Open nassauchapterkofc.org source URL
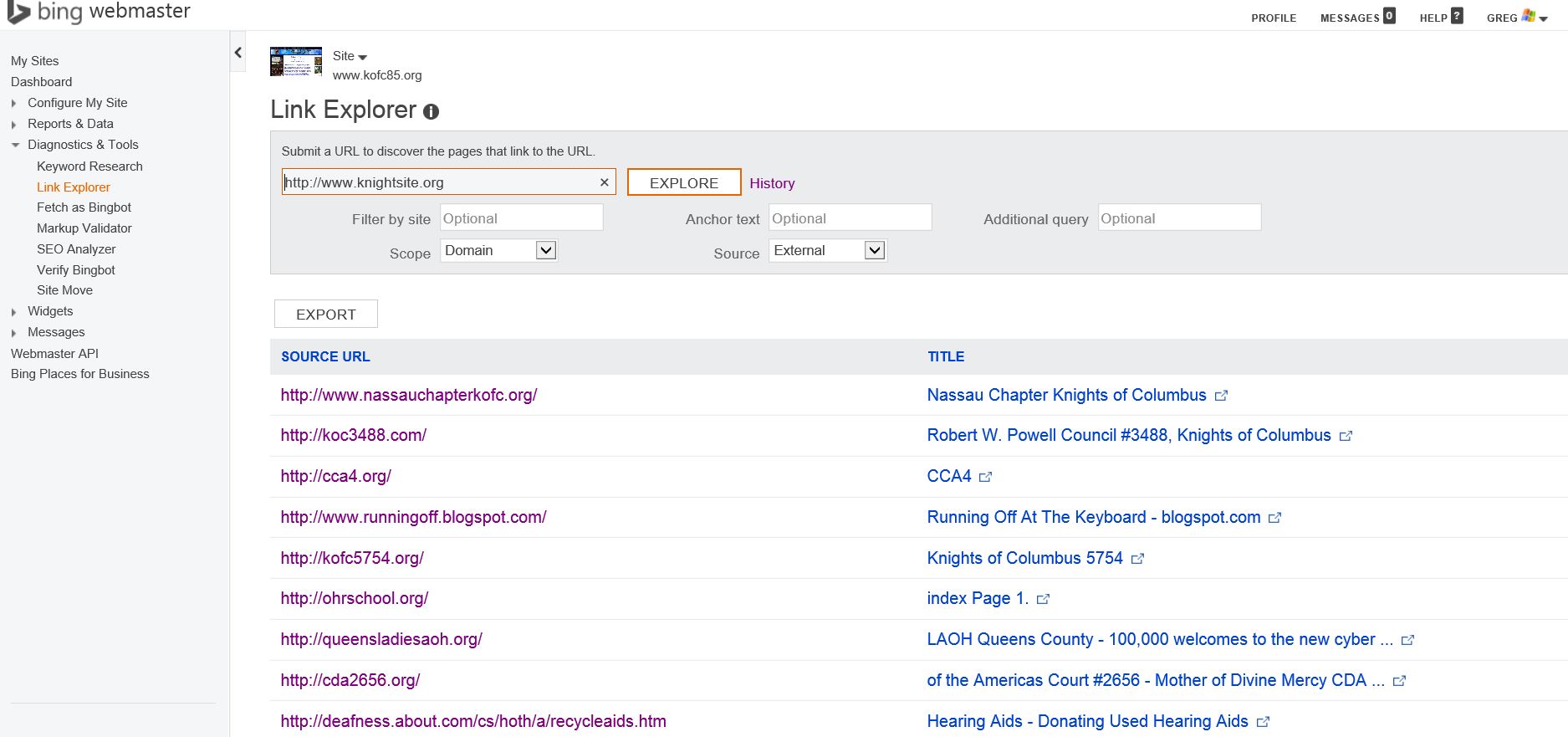This screenshot has height=737, width=1568. (x=409, y=395)
